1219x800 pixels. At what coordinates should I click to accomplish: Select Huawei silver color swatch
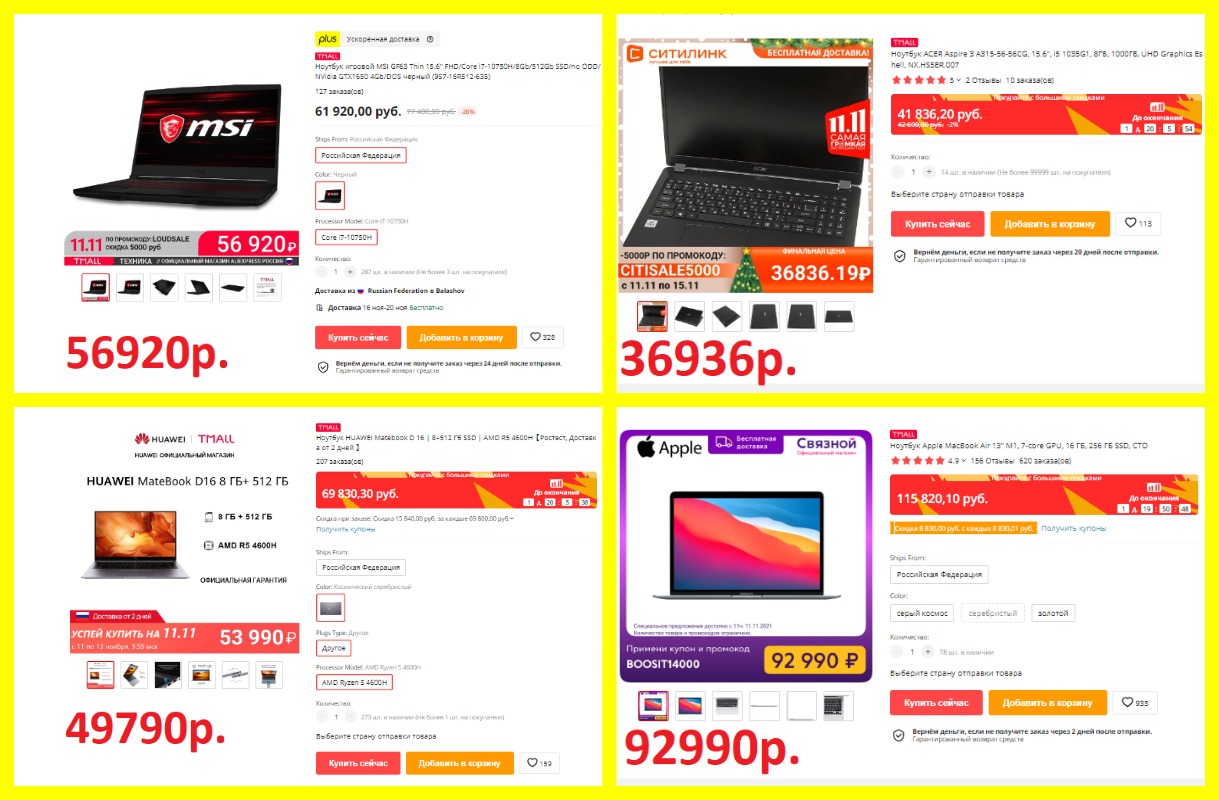(330, 608)
